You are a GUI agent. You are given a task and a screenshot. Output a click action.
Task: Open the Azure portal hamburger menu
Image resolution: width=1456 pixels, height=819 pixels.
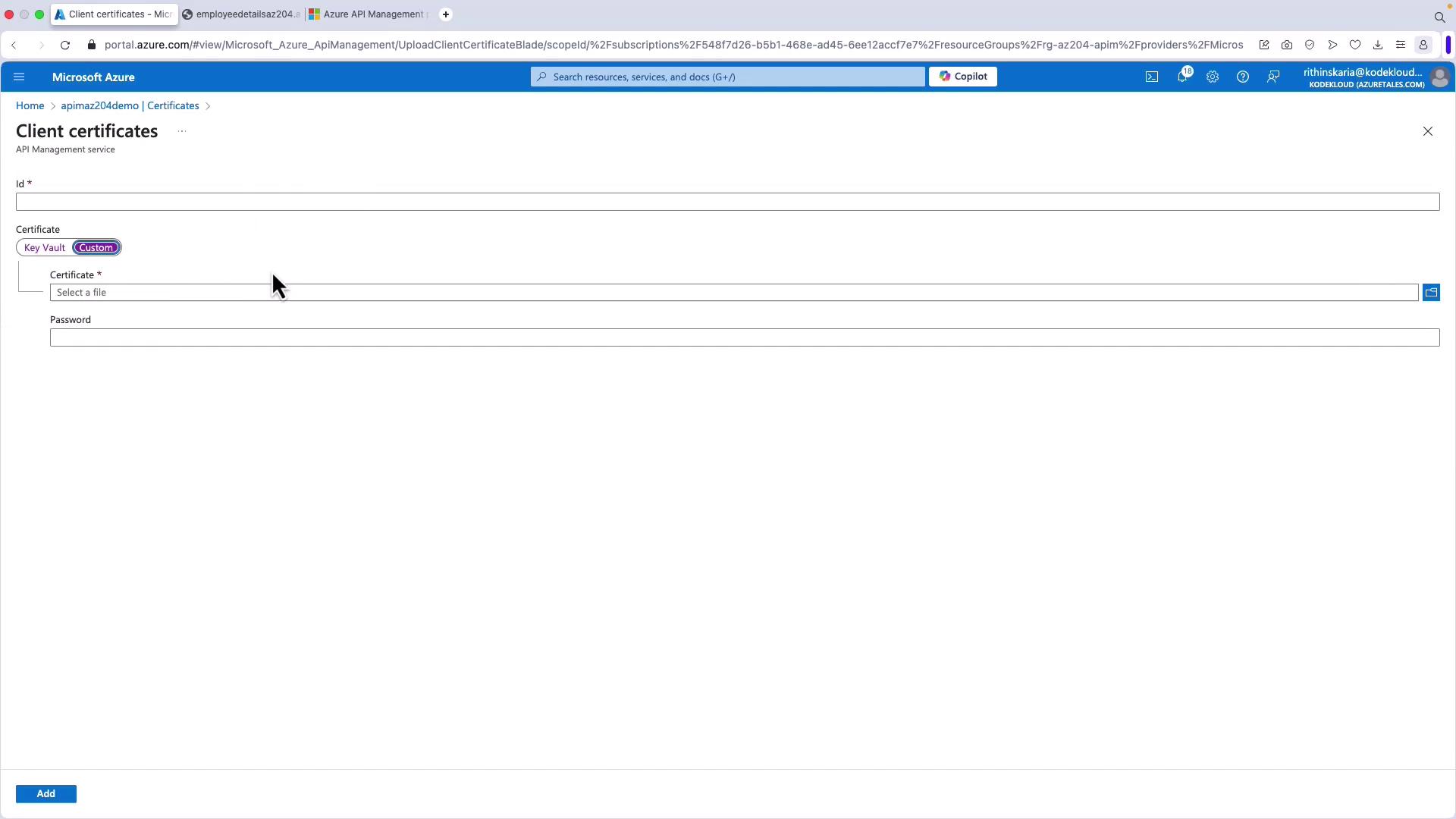19,77
